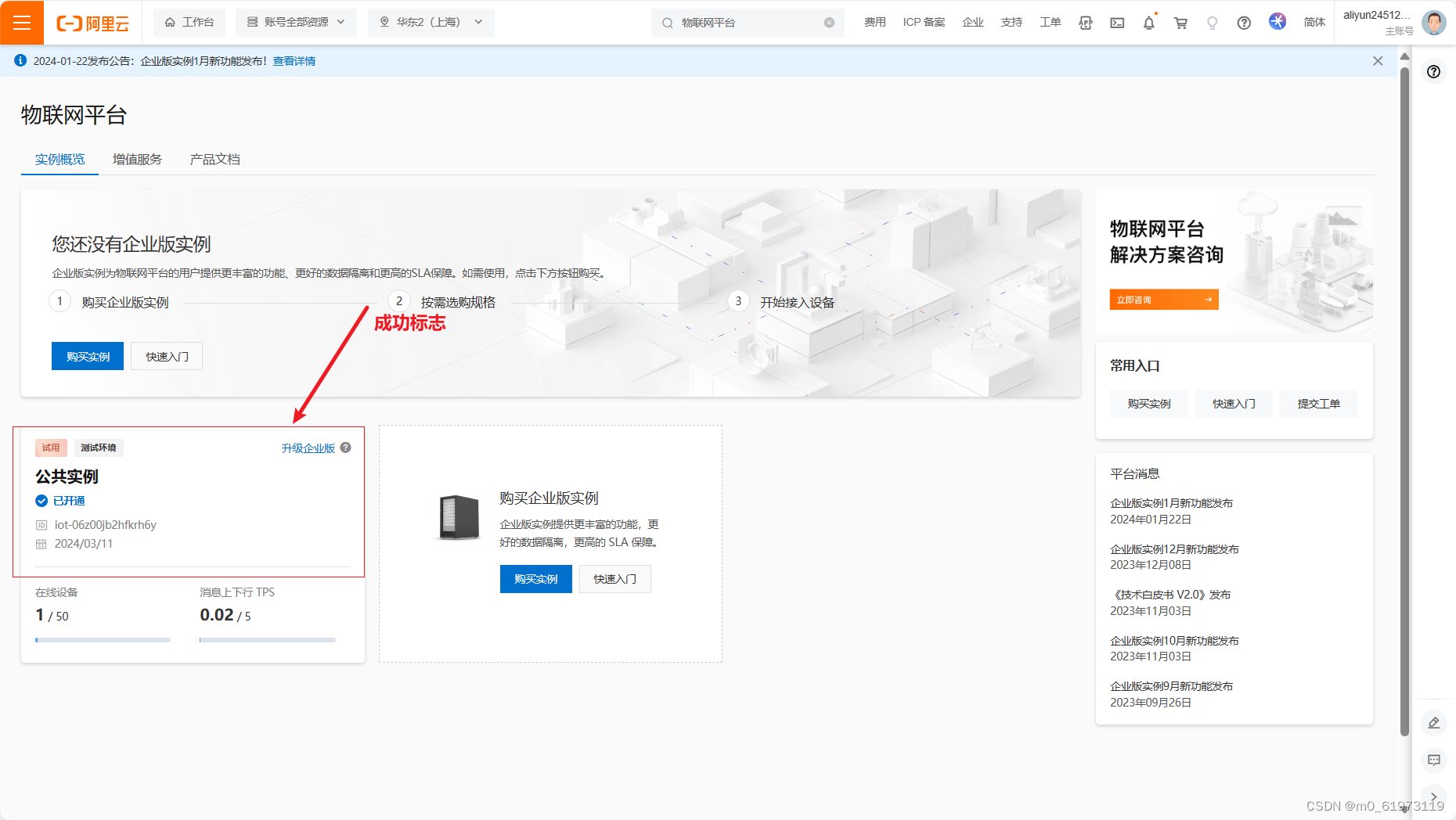
Task: Select the 实例概览 tab
Action: click(59, 159)
